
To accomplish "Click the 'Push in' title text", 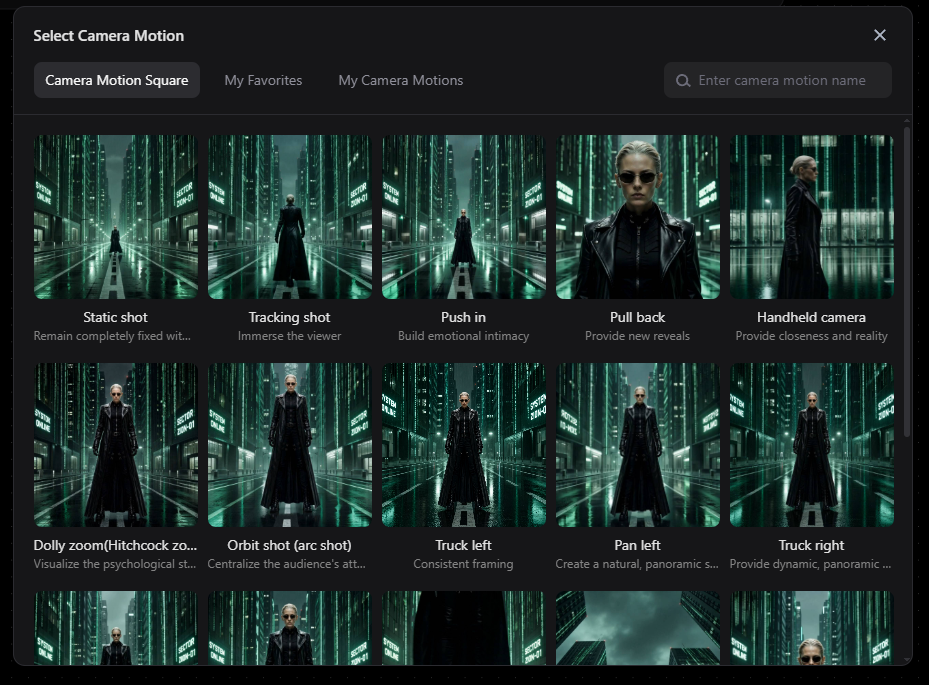I will coord(463,317).
